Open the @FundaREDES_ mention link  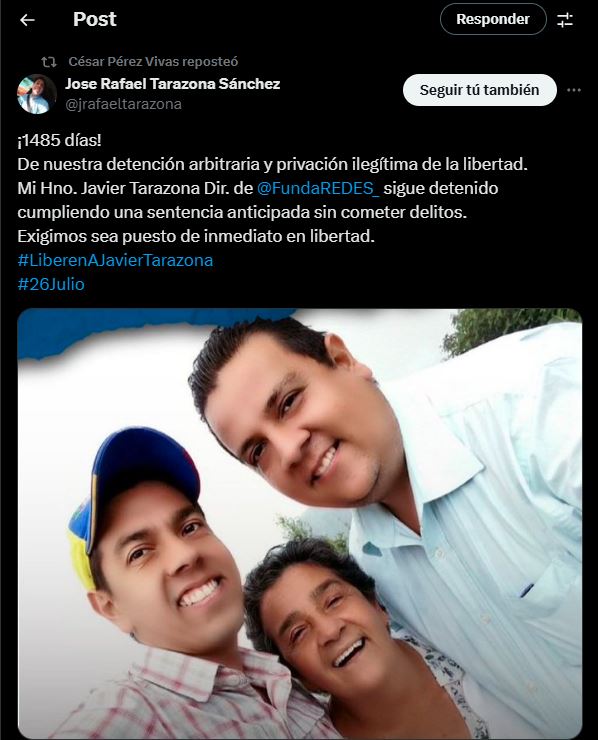(x=318, y=188)
